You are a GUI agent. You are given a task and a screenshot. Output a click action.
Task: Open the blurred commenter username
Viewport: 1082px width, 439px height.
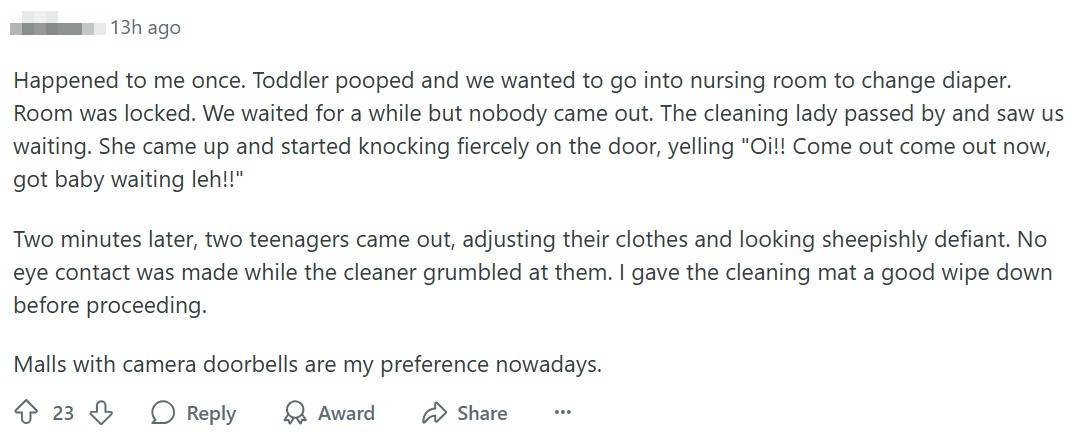tap(57, 27)
